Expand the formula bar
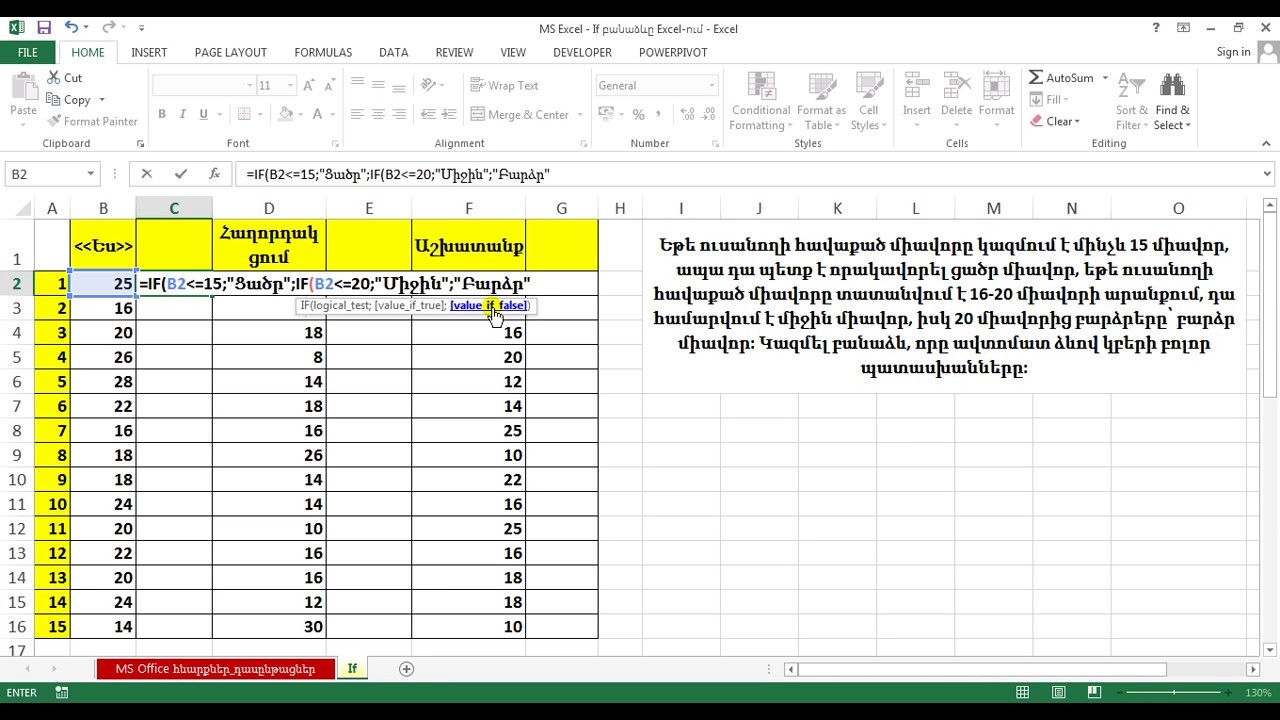This screenshot has width=1280, height=720. click(x=1268, y=174)
